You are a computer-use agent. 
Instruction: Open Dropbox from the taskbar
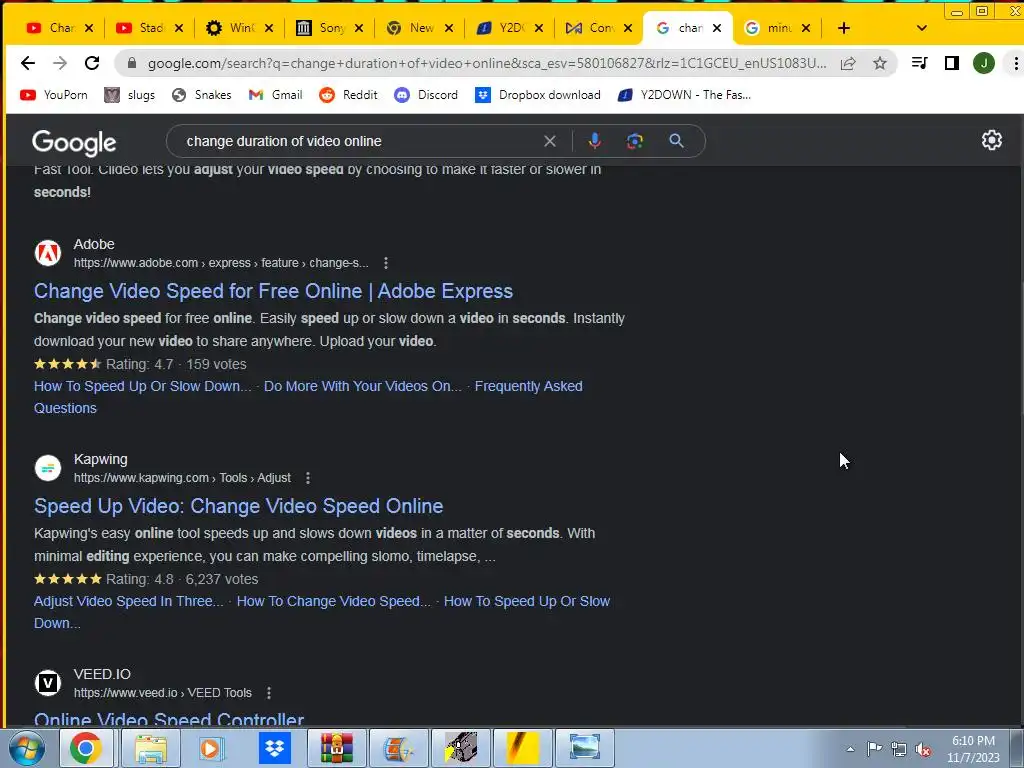click(274, 748)
